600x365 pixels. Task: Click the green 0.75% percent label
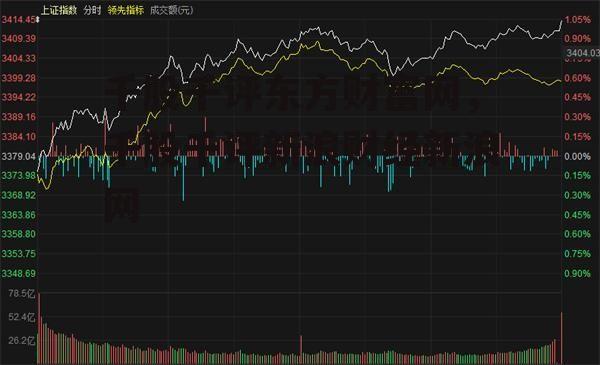point(578,254)
